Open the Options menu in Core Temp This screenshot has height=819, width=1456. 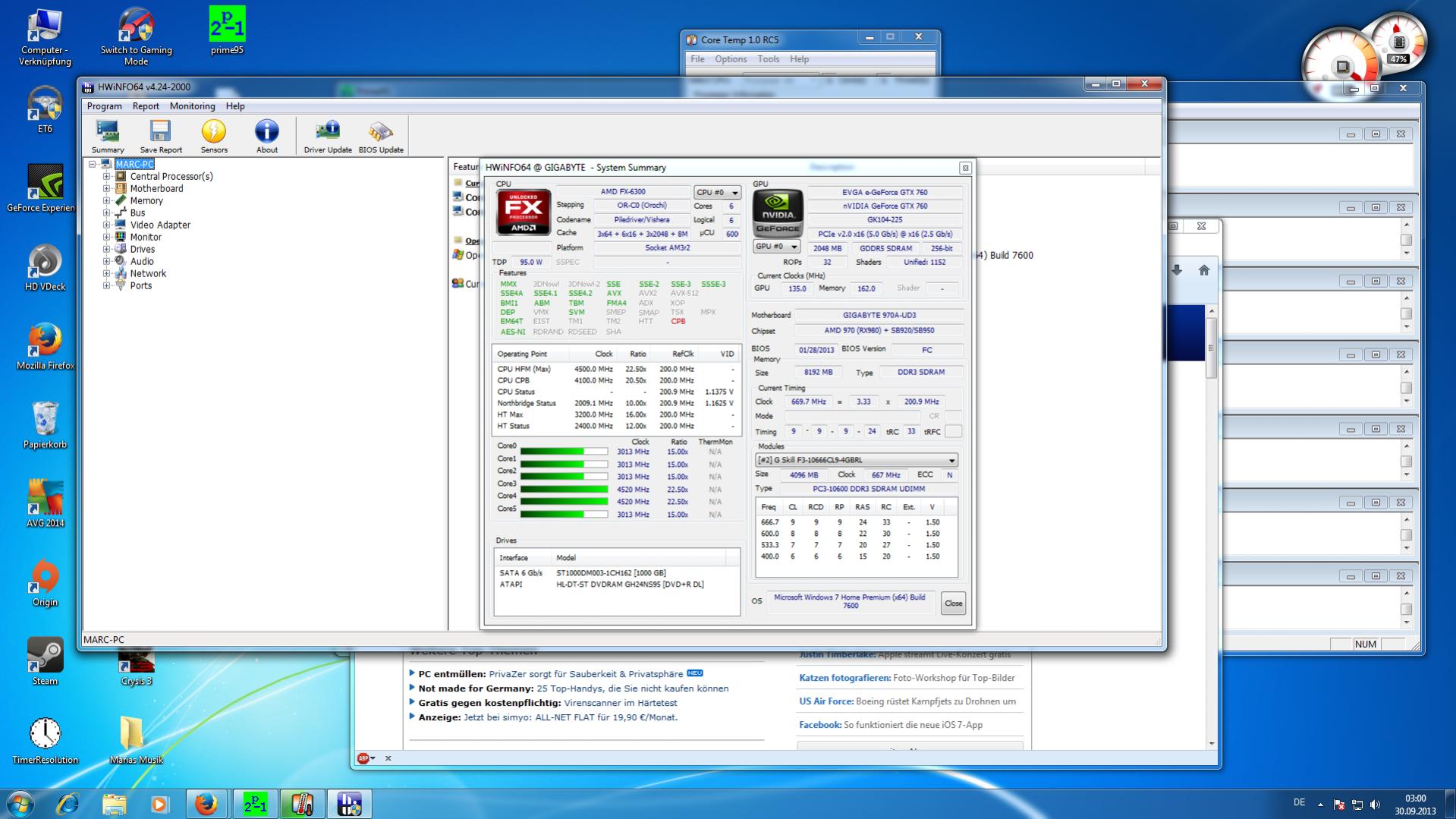tap(731, 59)
